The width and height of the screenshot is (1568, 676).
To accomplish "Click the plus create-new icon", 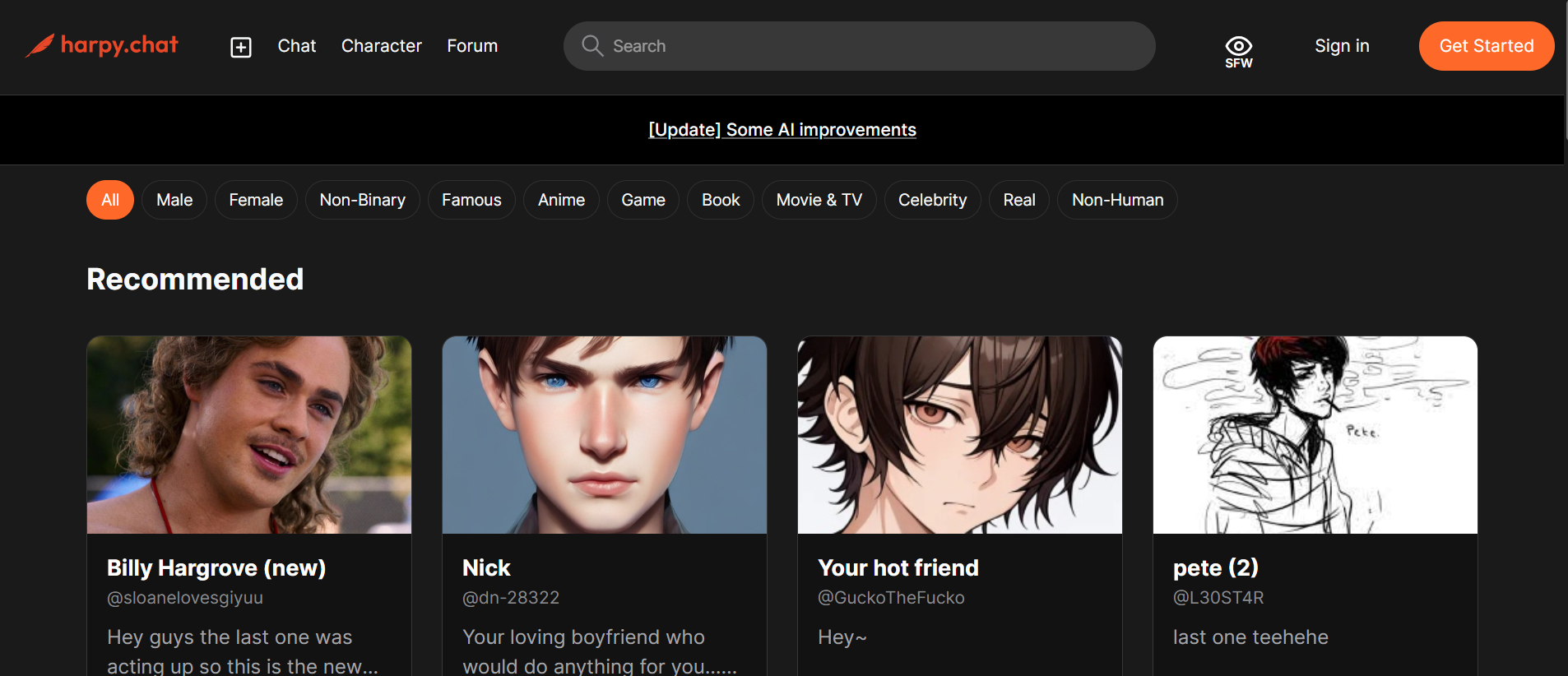I will (x=241, y=47).
